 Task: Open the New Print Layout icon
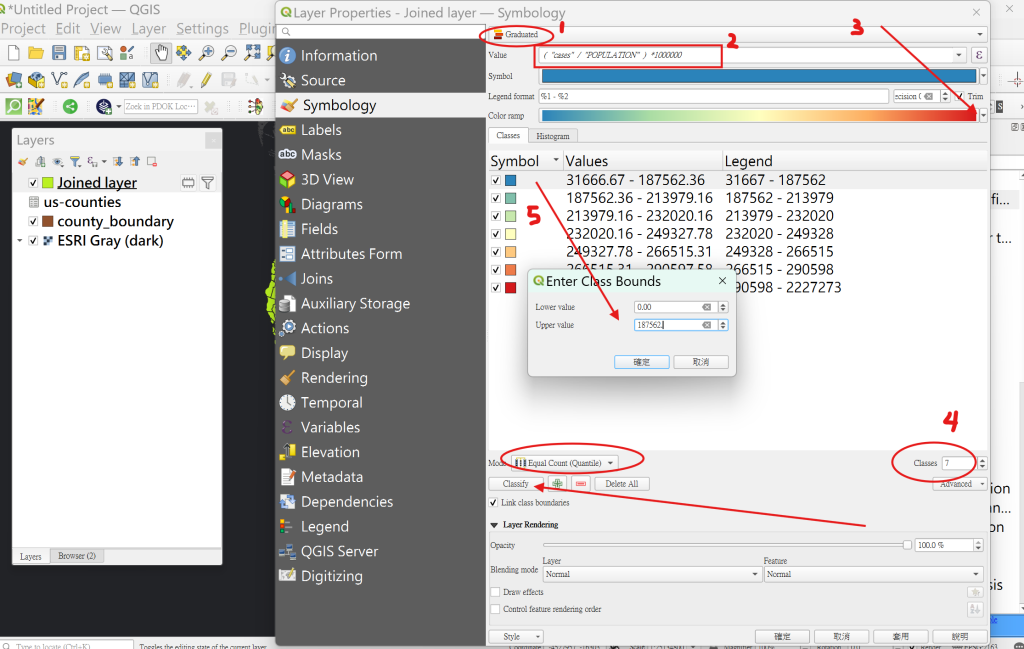[x=82, y=54]
